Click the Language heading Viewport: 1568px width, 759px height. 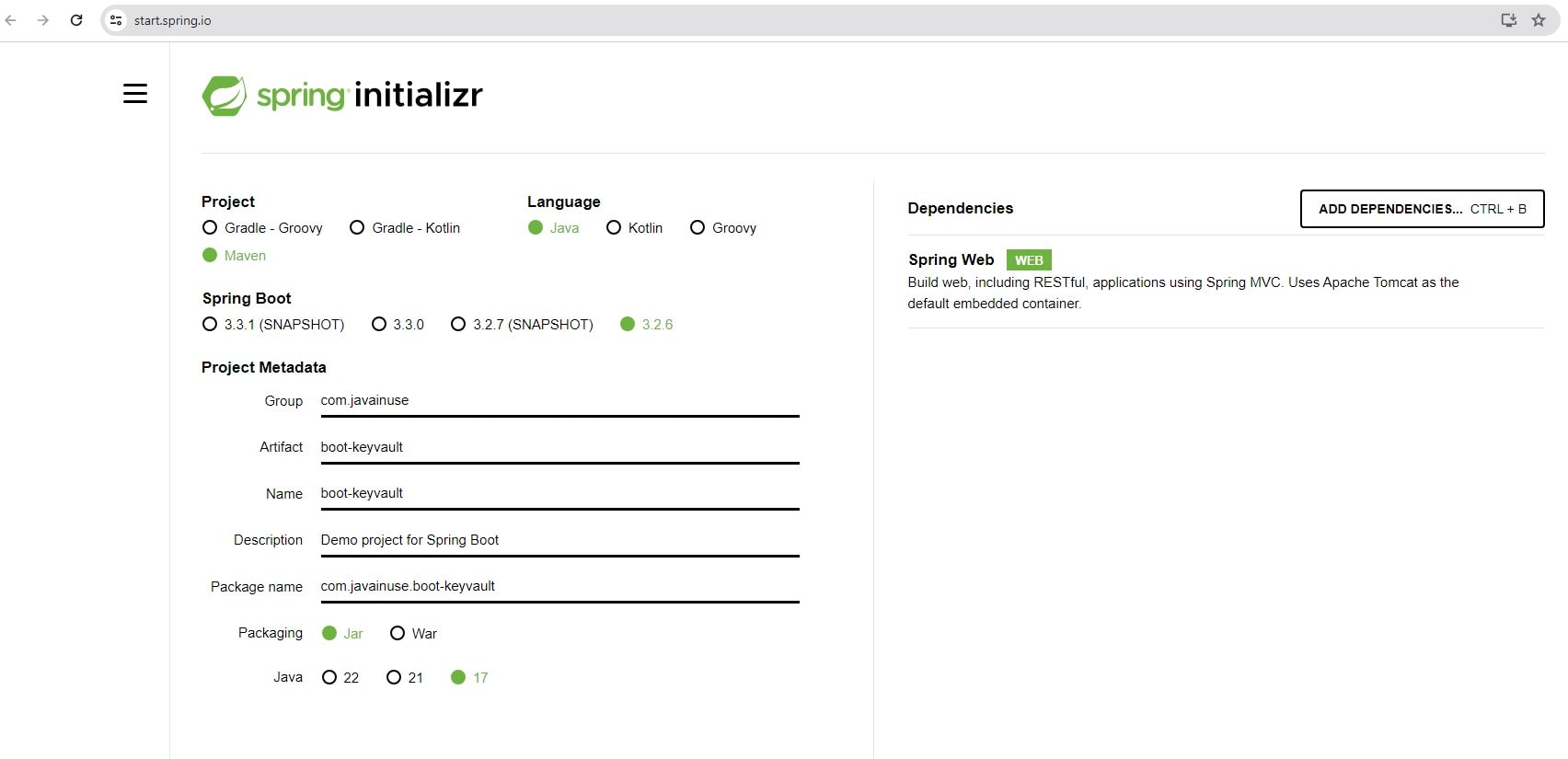(563, 201)
